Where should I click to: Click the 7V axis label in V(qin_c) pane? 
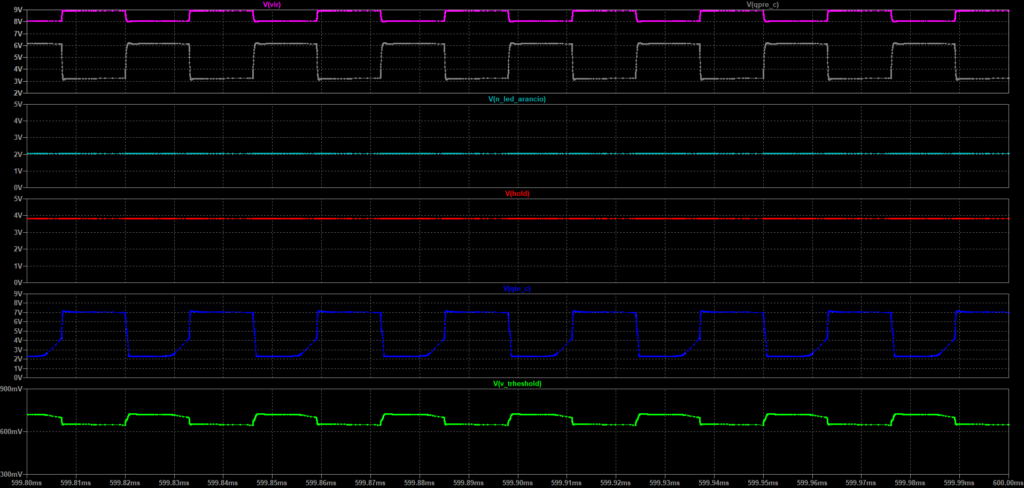point(18,313)
